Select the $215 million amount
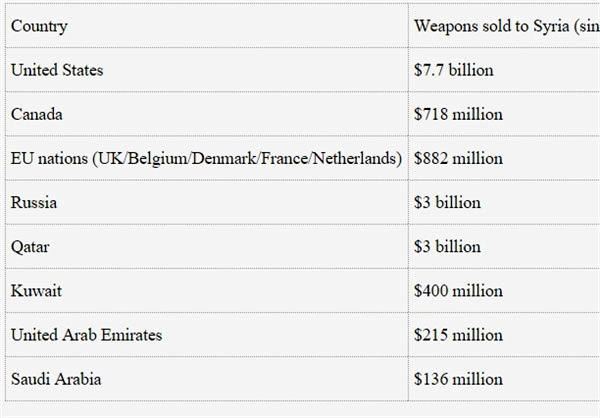Screen dimensions: 600x418 click(458, 335)
